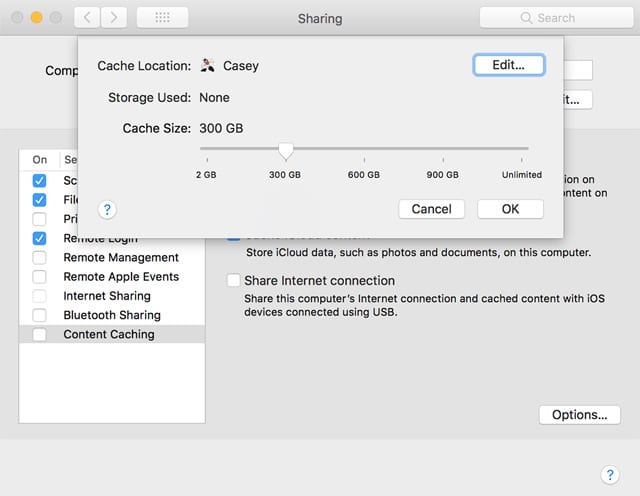
Task: Click the forward navigation arrow in toolbar
Action: pyautogui.click(x=114, y=17)
